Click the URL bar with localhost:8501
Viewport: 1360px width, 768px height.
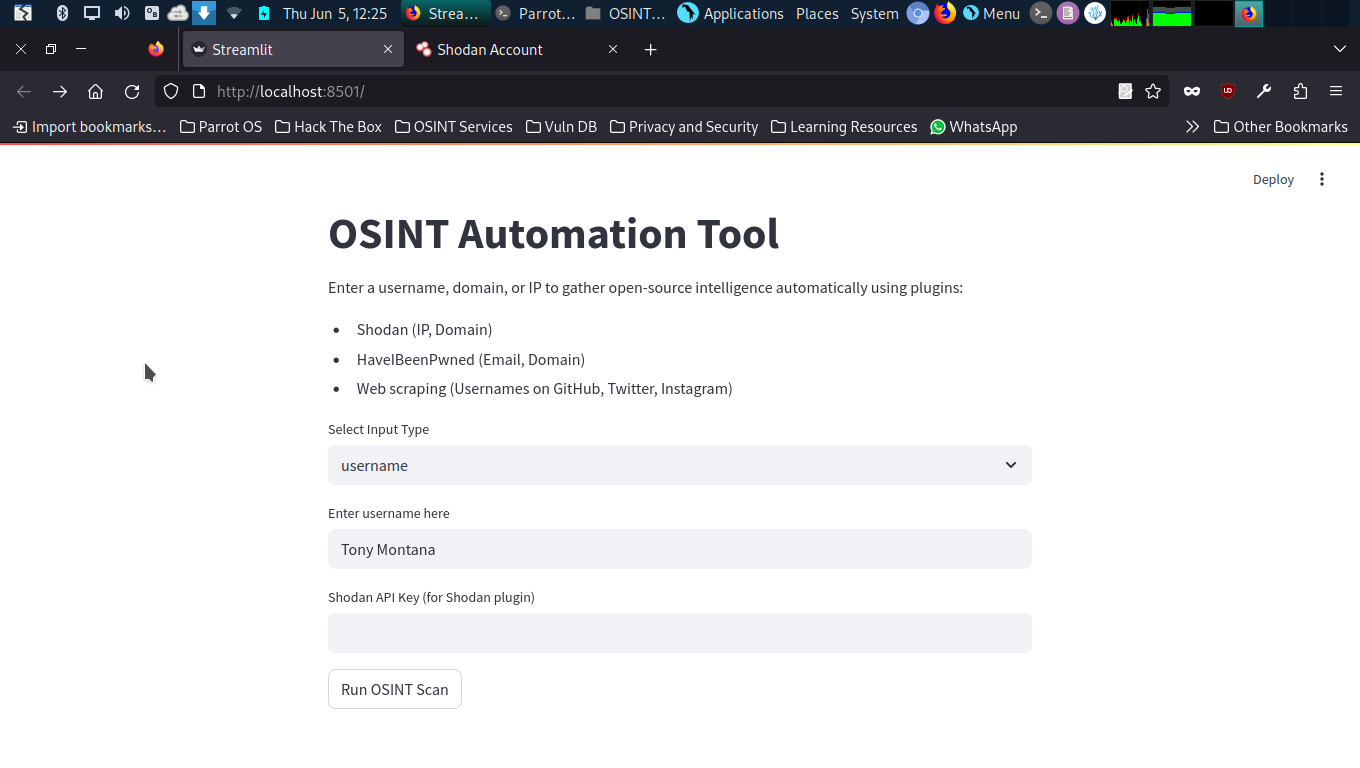pyautogui.click(x=660, y=91)
